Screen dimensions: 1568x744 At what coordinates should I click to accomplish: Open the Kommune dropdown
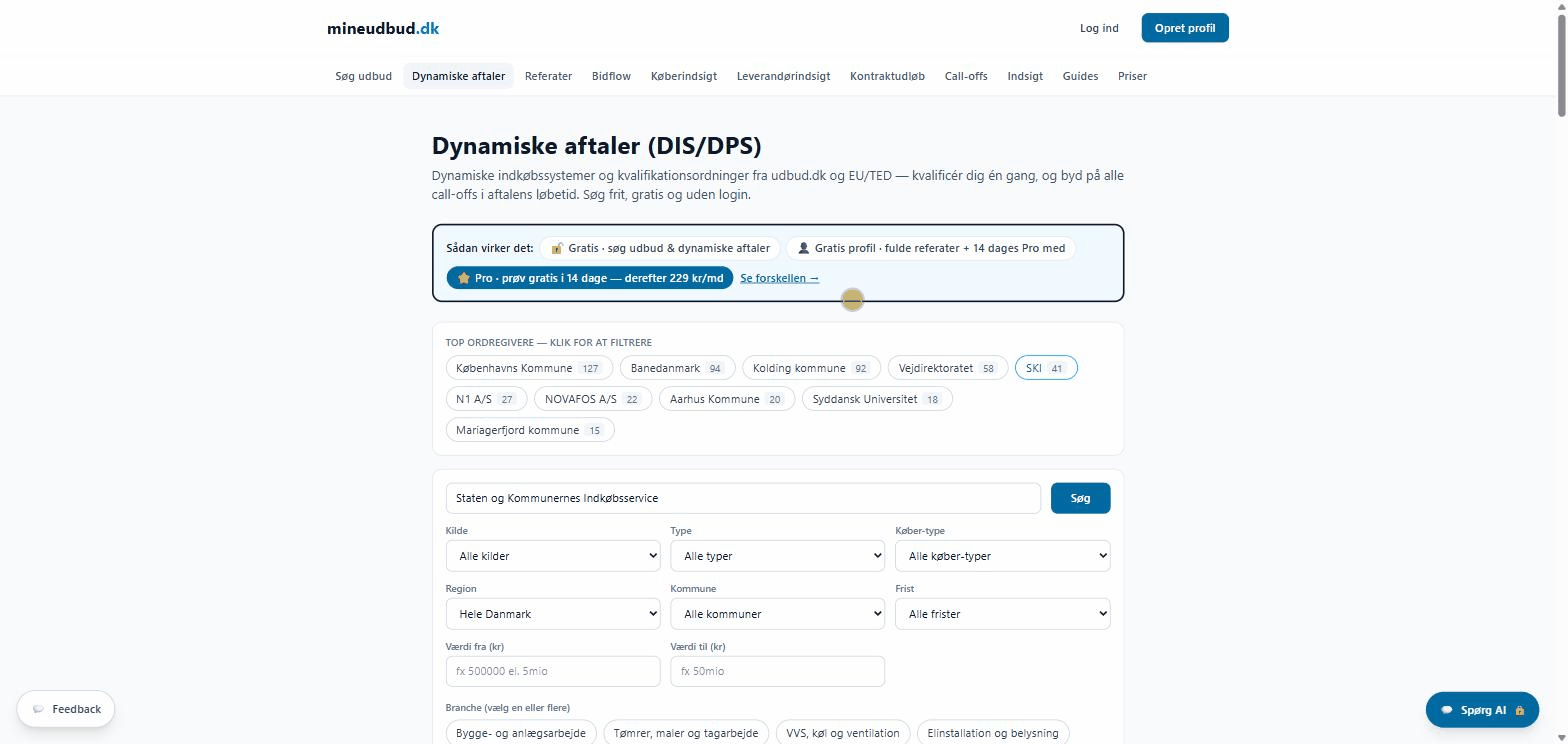point(777,614)
